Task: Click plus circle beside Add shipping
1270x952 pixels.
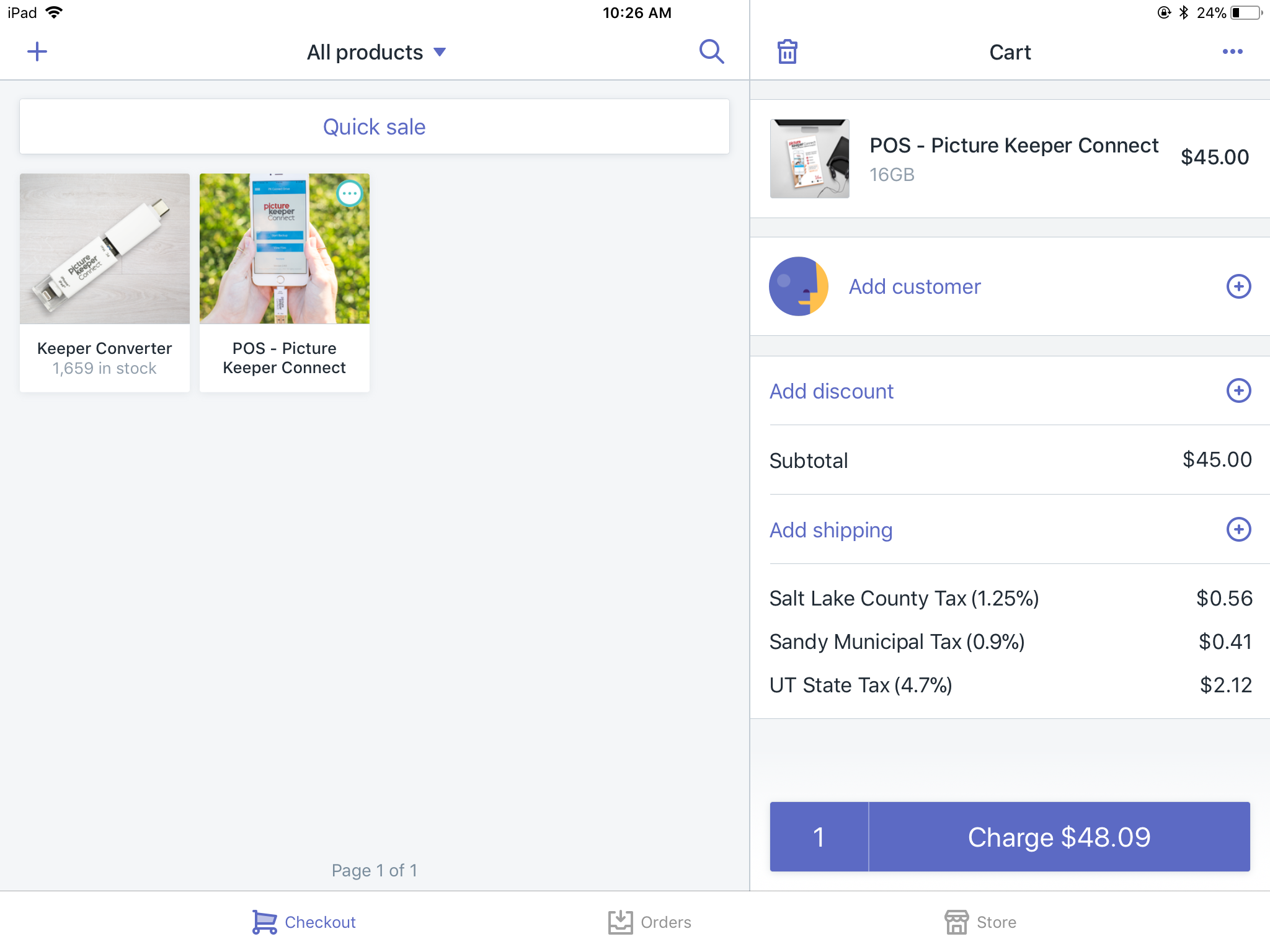Action: [1238, 529]
